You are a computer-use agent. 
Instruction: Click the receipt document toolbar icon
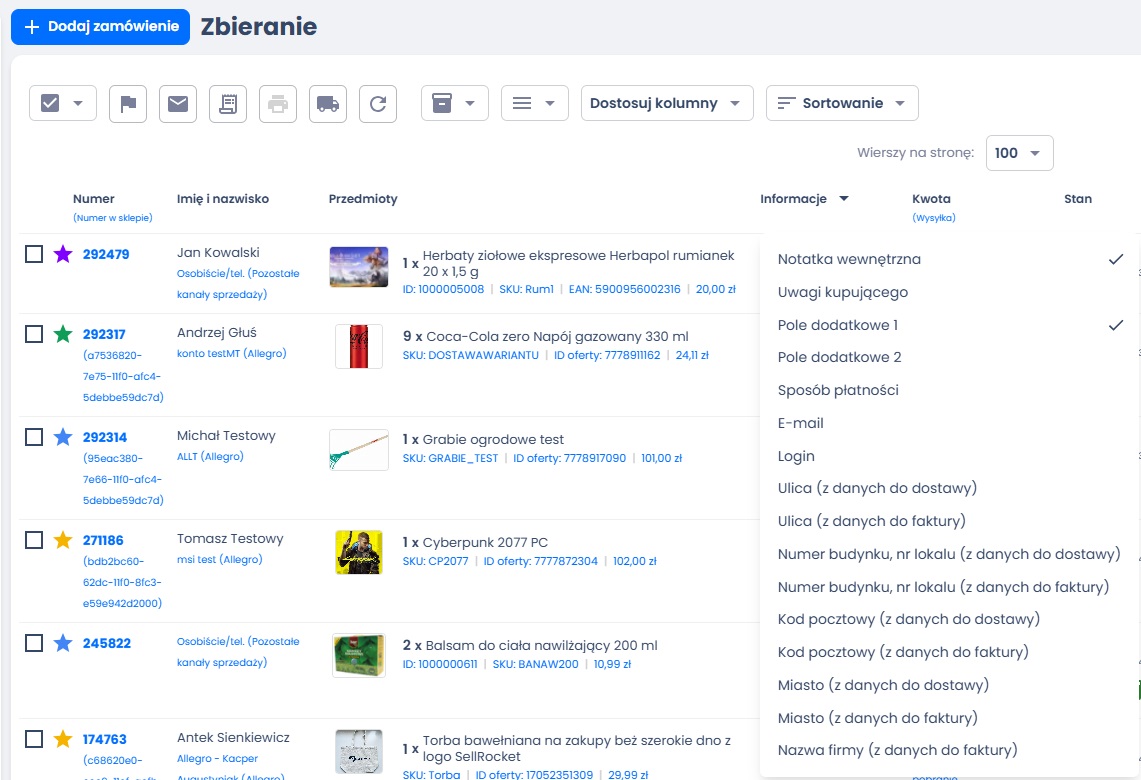[228, 103]
